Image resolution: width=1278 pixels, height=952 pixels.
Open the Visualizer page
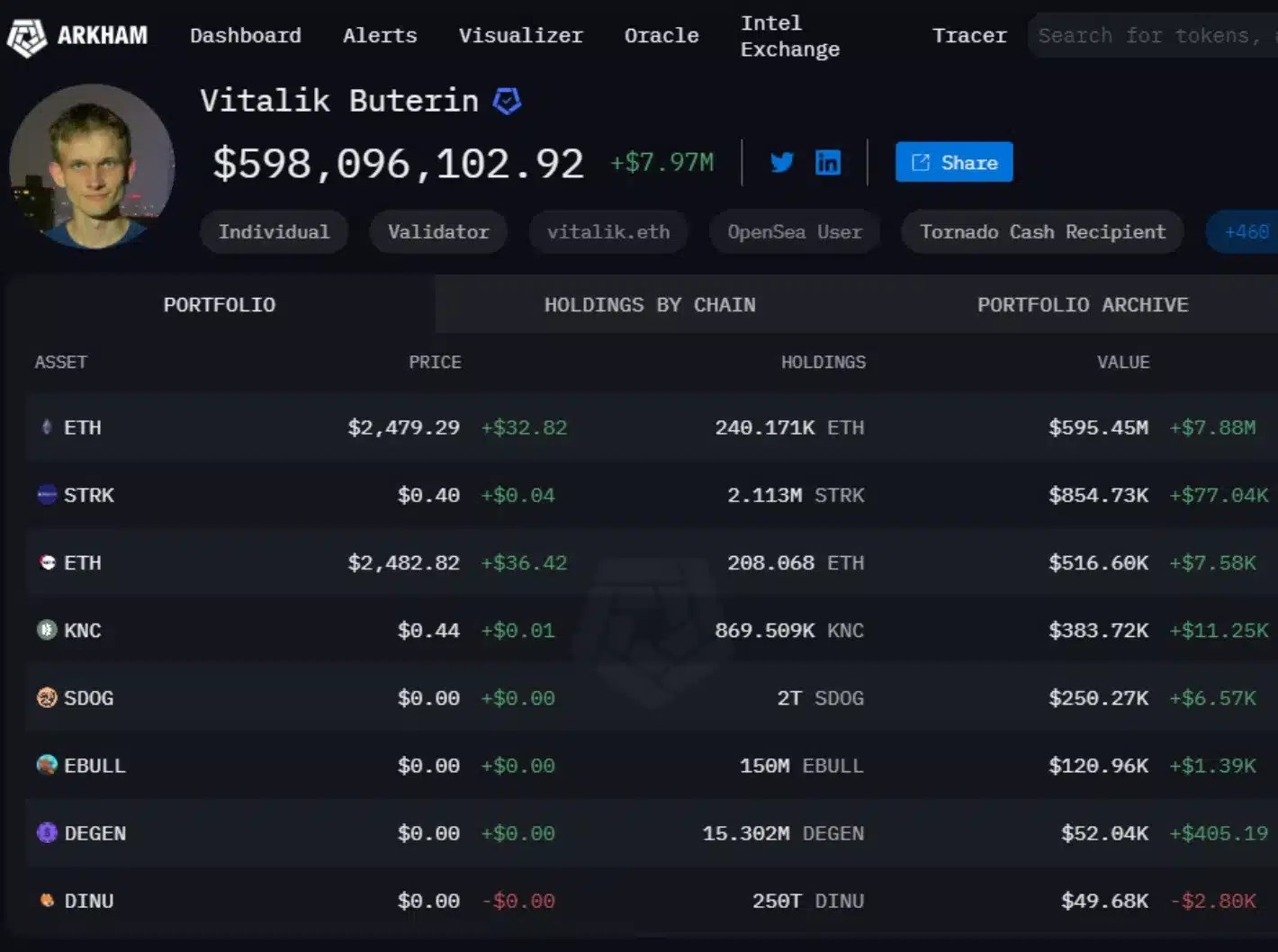tap(521, 35)
